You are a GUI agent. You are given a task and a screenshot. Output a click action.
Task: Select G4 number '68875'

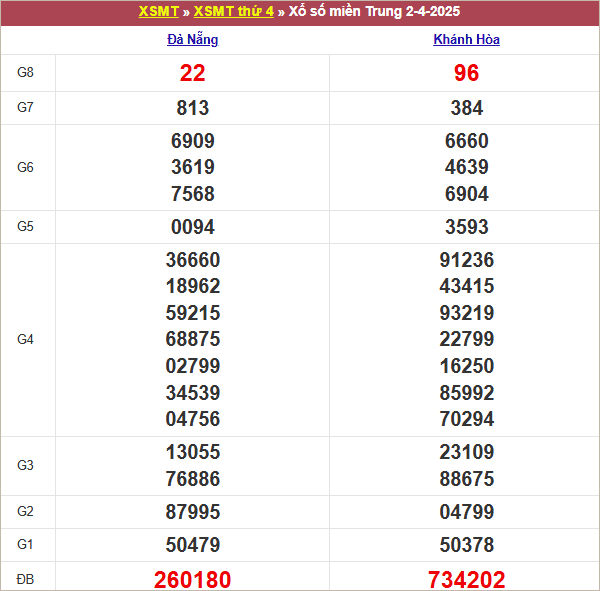(x=192, y=339)
